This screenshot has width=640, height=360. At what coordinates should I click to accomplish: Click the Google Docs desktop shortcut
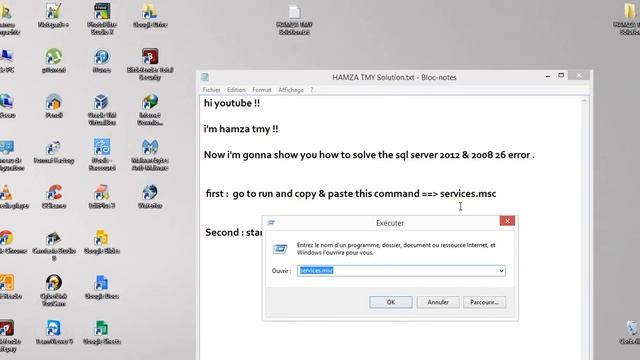pos(102,287)
